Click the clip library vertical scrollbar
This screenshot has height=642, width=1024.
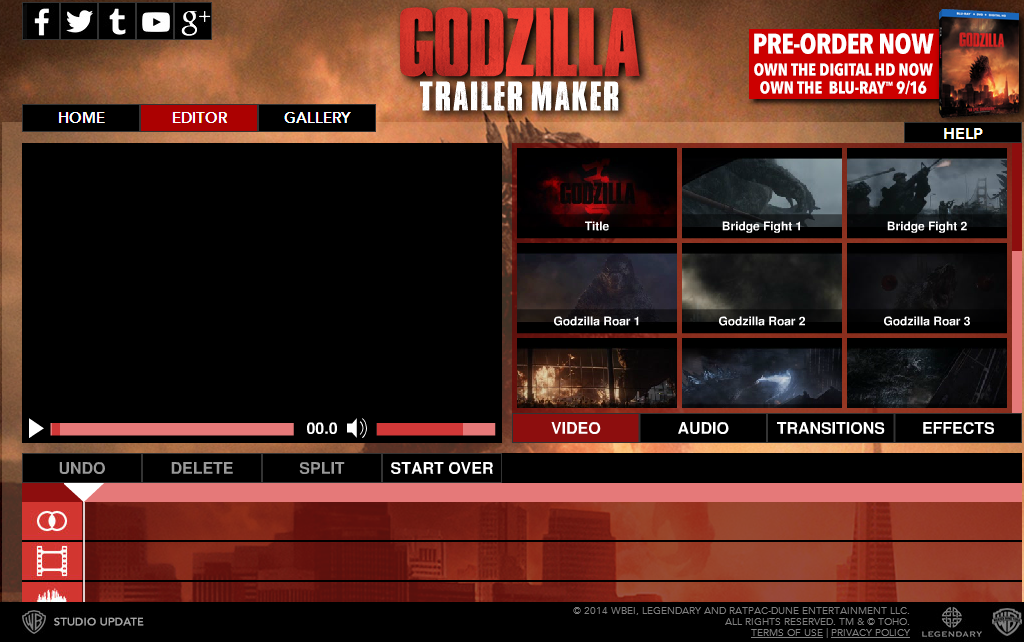tap(1016, 278)
